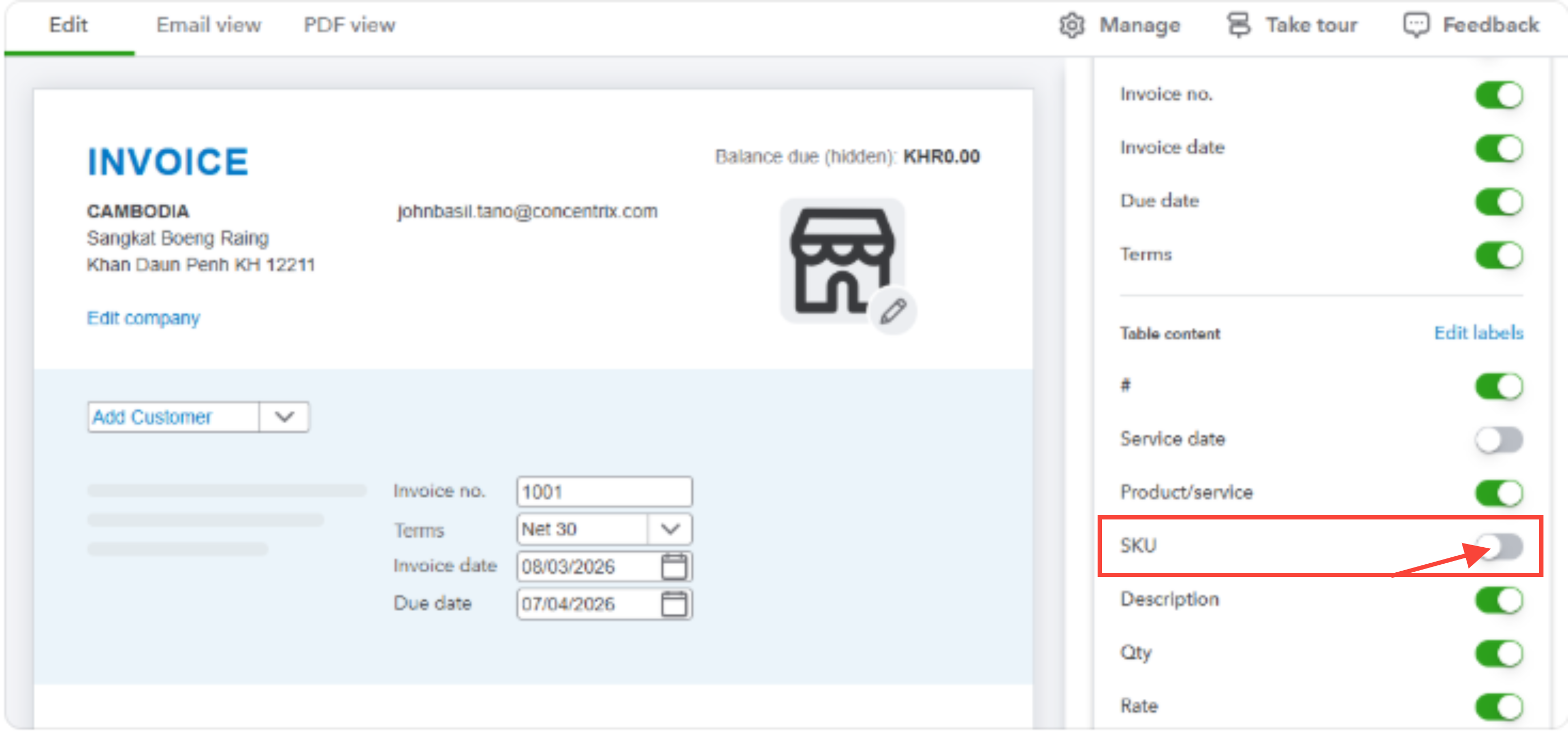The width and height of the screenshot is (1568, 736).
Task: Open the Due date calendar icon
Action: 674,603
